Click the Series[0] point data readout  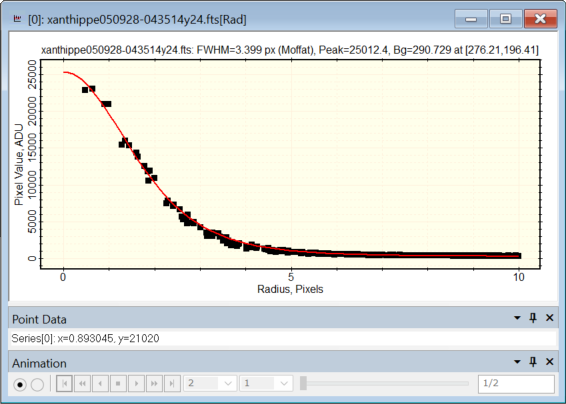click(86, 339)
